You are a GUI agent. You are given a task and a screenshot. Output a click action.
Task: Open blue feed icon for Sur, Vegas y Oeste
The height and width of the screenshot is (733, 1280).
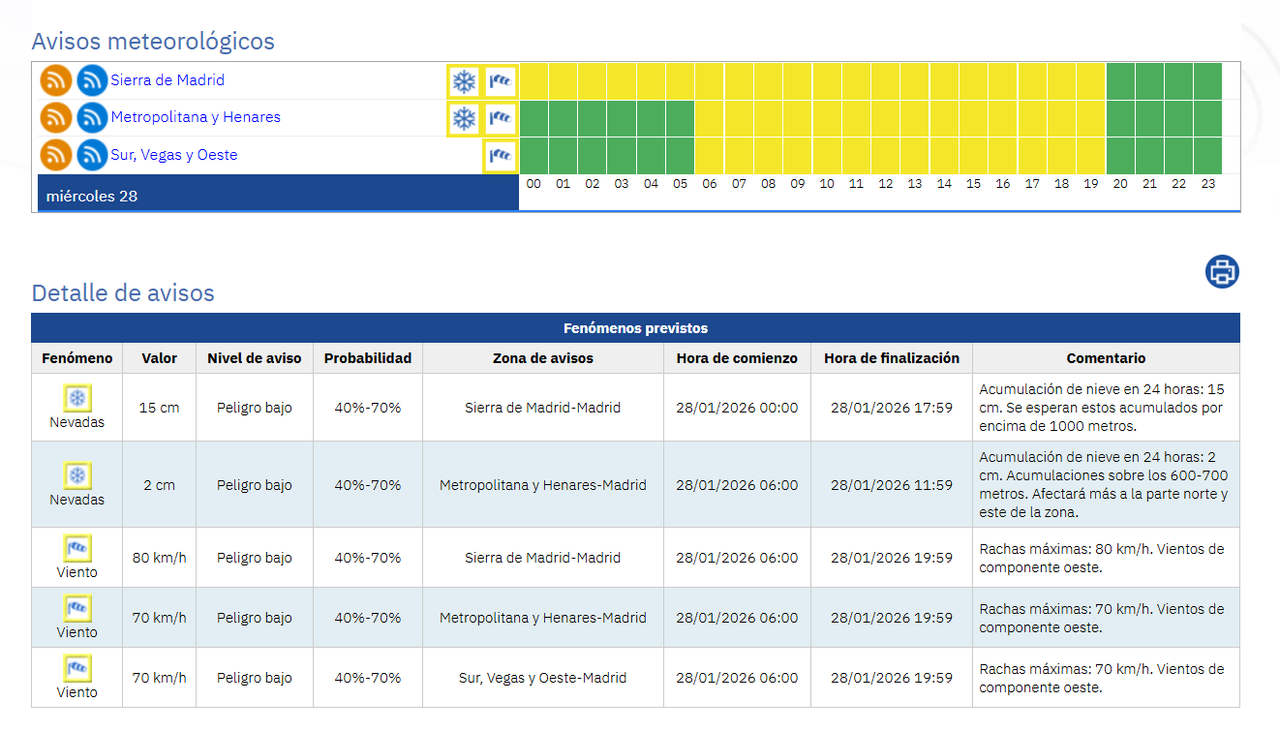point(92,155)
